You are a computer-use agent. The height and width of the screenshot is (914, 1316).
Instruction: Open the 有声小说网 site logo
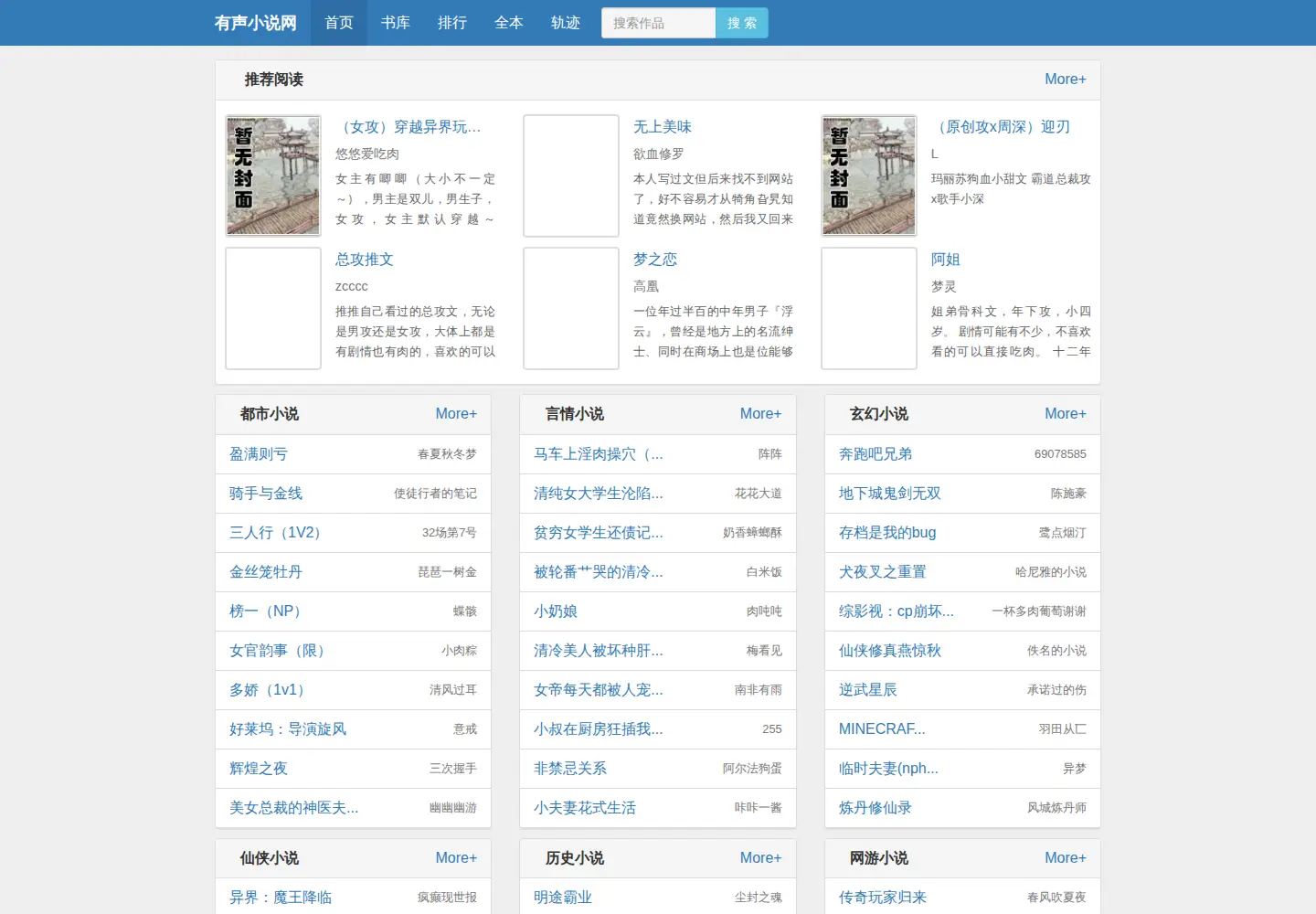(255, 23)
